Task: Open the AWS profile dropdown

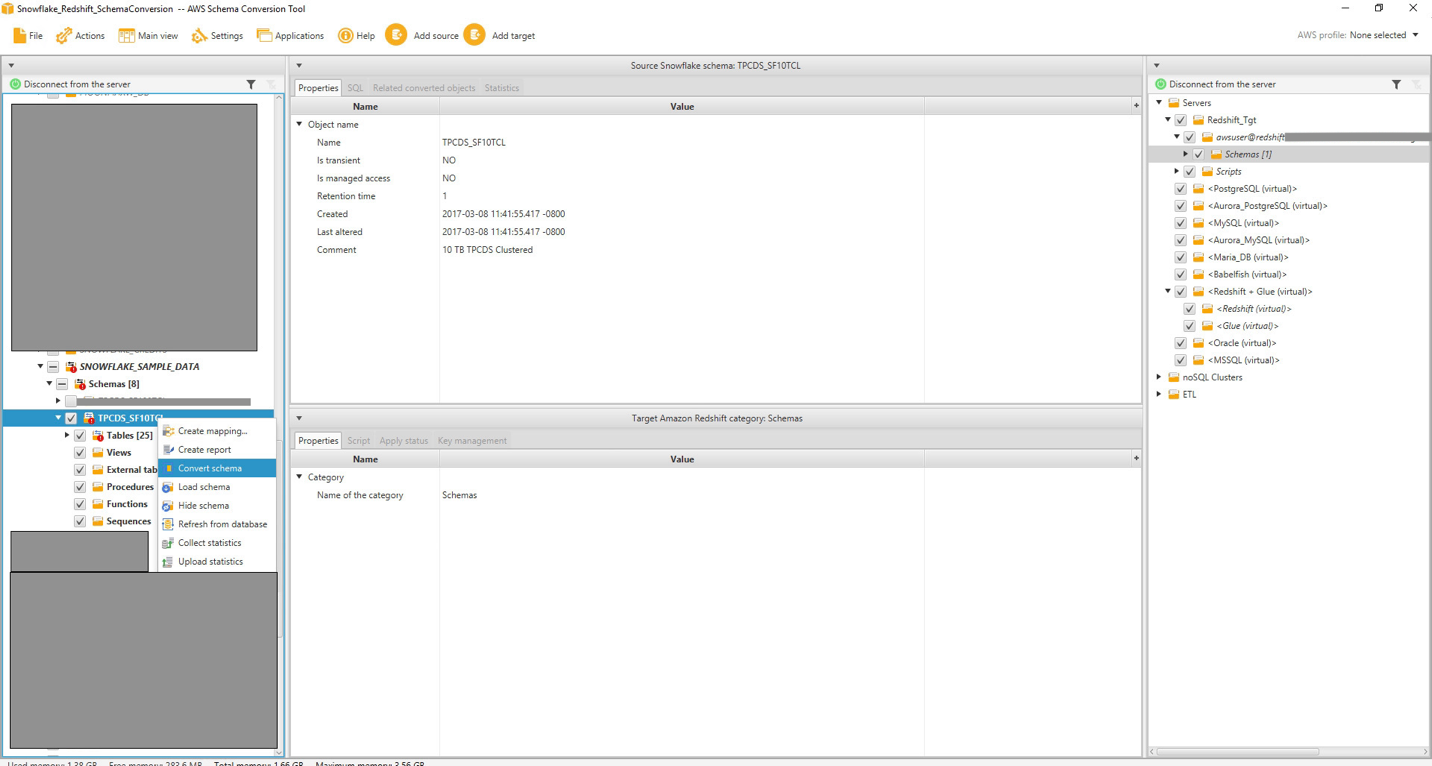Action: (1384, 35)
